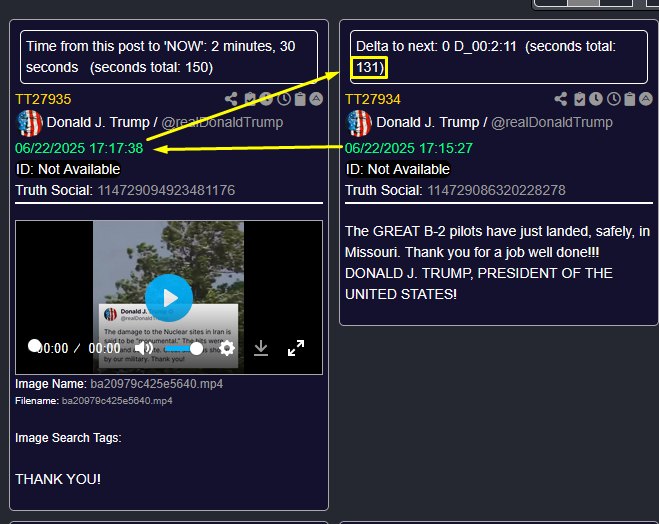Click 'Image Search Tags:' label

tap(68, 438)
